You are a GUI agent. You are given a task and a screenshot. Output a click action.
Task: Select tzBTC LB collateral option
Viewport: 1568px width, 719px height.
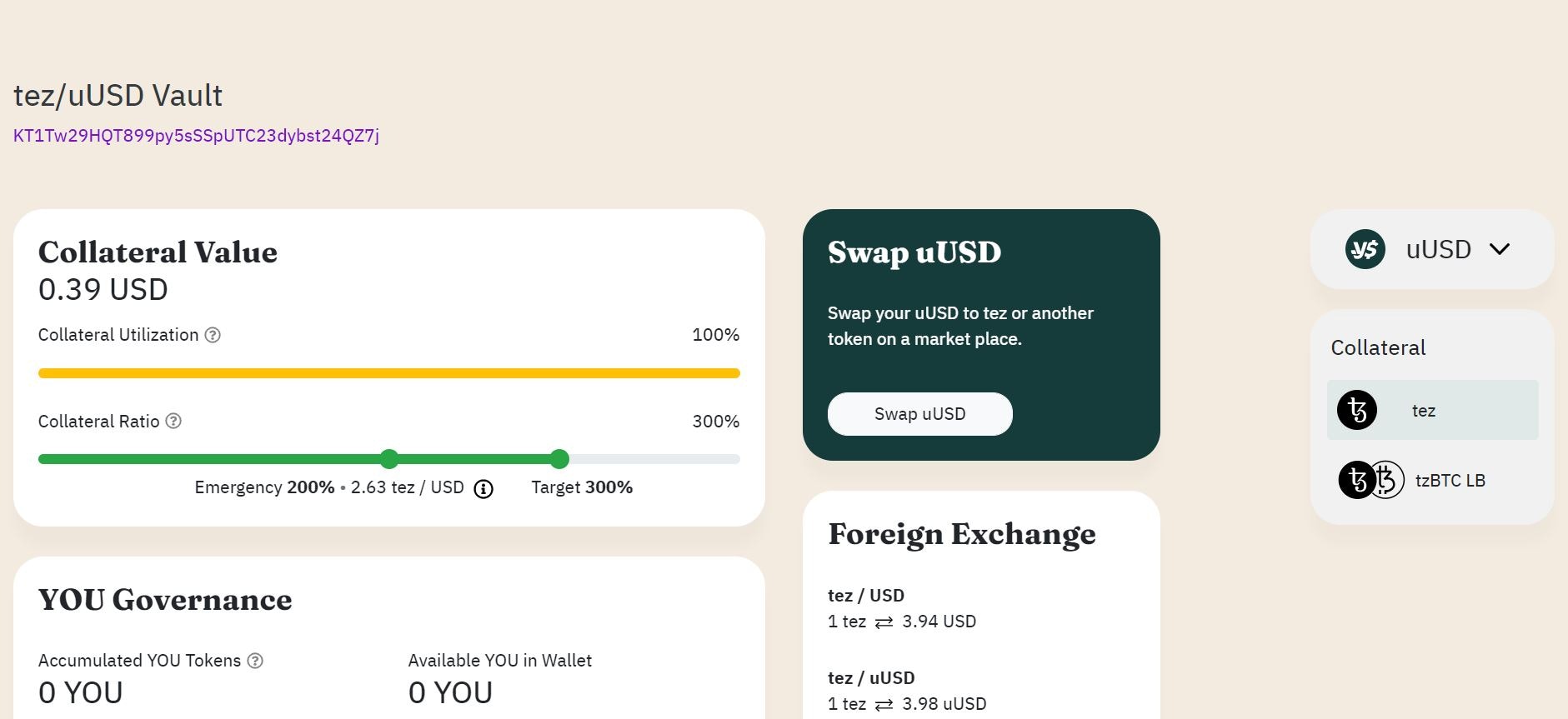tap(1432, 480)
